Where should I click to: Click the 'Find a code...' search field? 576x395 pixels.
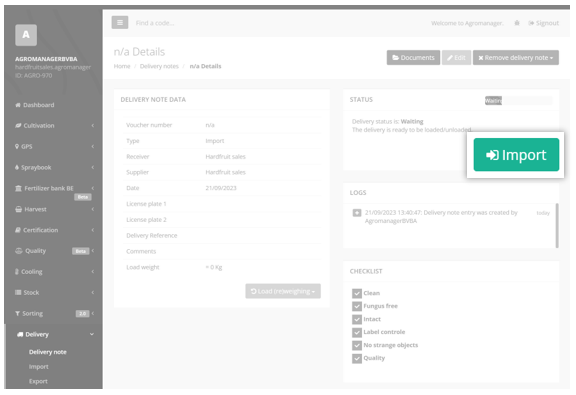click(155, 23)
